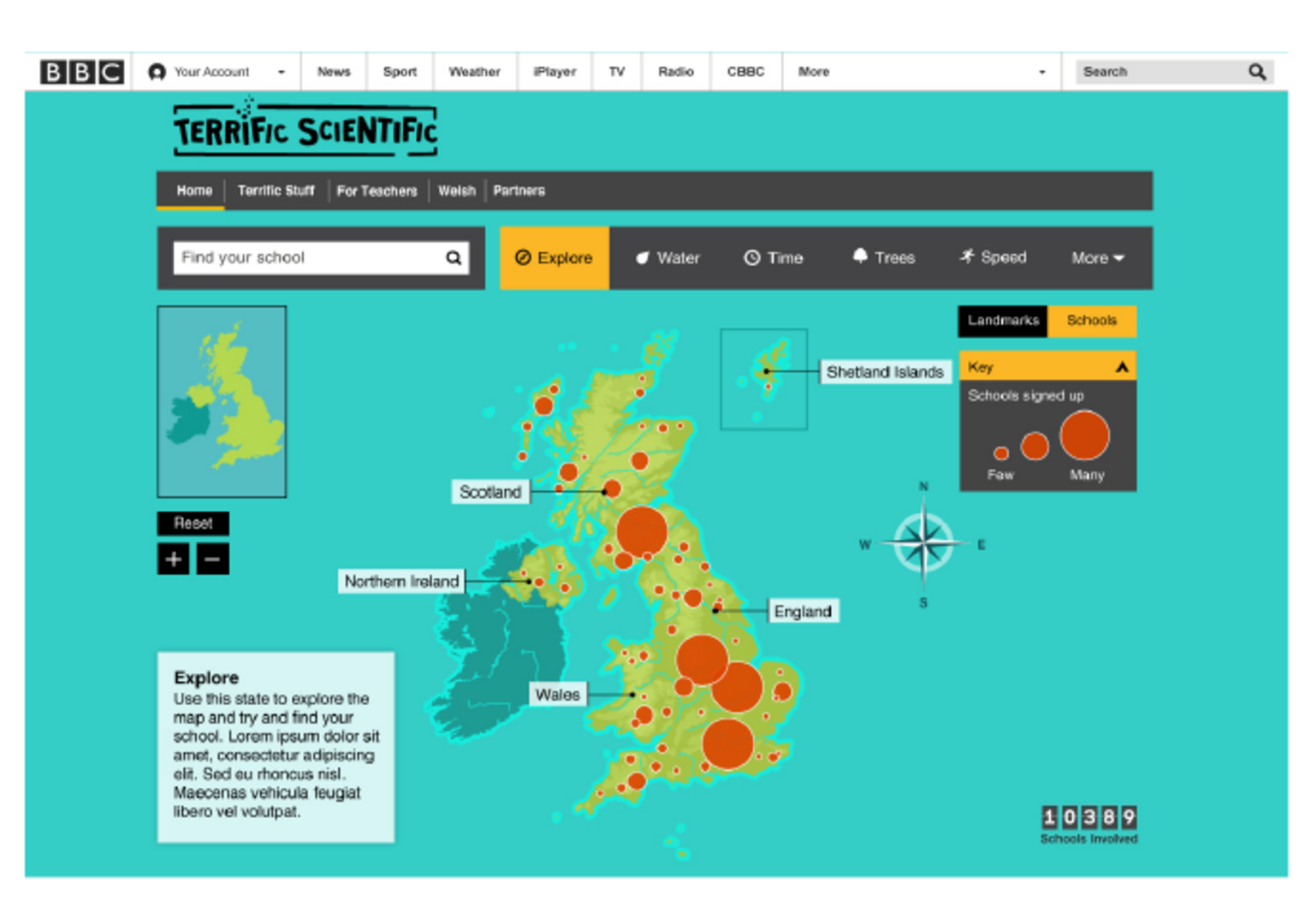Click the Shetland Islands label
Screen dimensions: 1305x924
coord(885,372)
